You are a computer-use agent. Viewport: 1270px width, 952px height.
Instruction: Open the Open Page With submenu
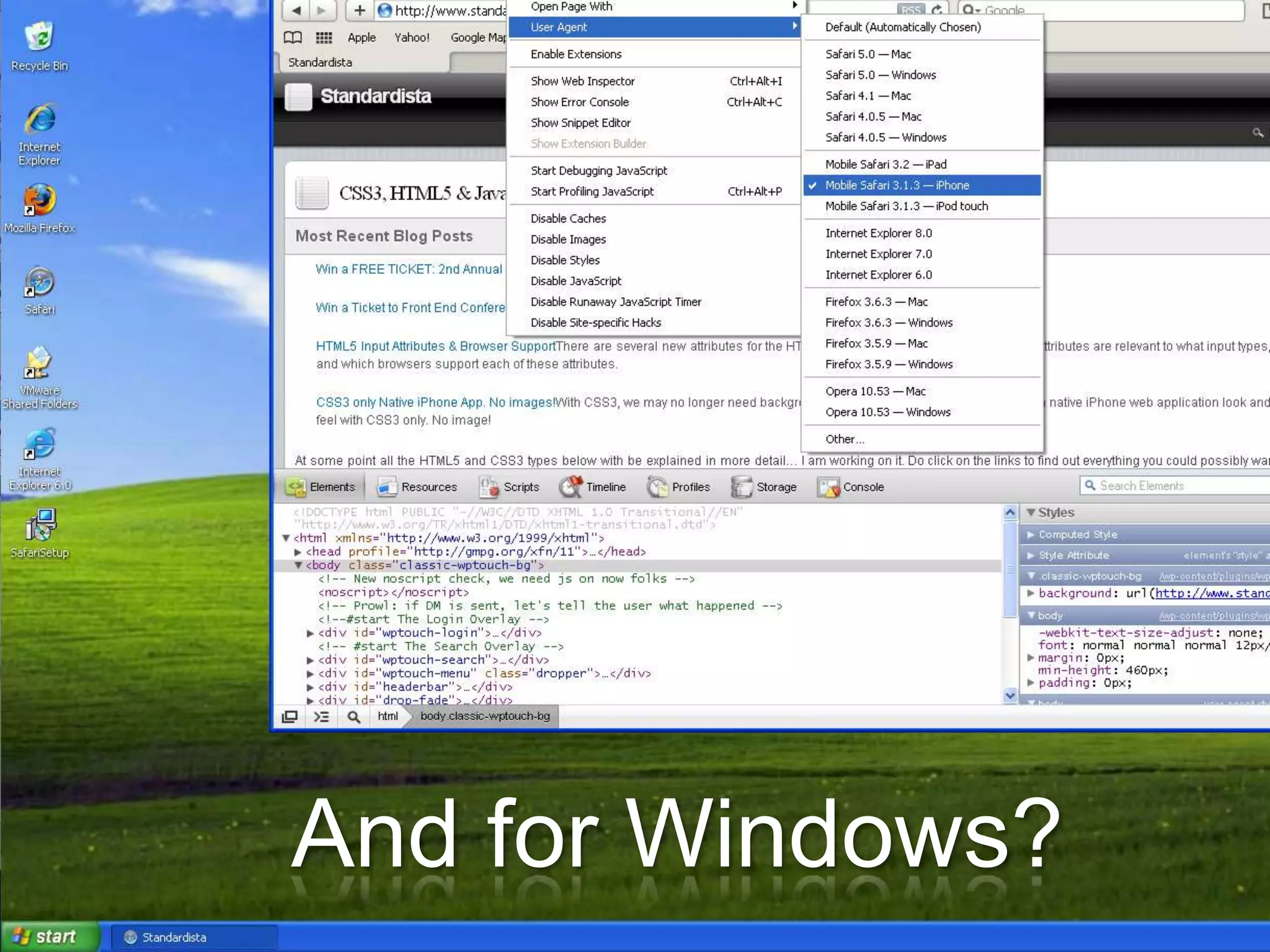click(654, 7)
